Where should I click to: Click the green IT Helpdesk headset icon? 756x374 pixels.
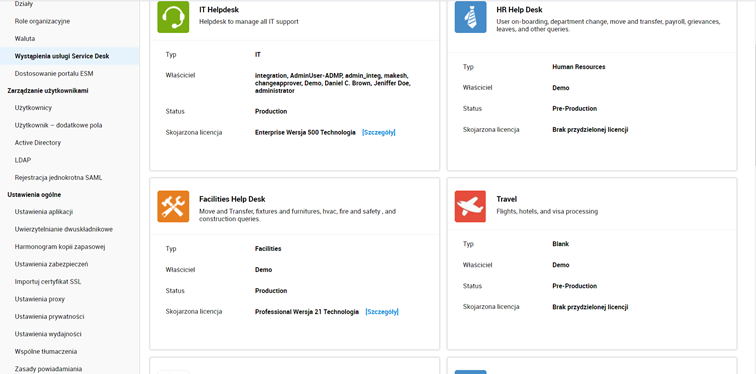point(173,17)
